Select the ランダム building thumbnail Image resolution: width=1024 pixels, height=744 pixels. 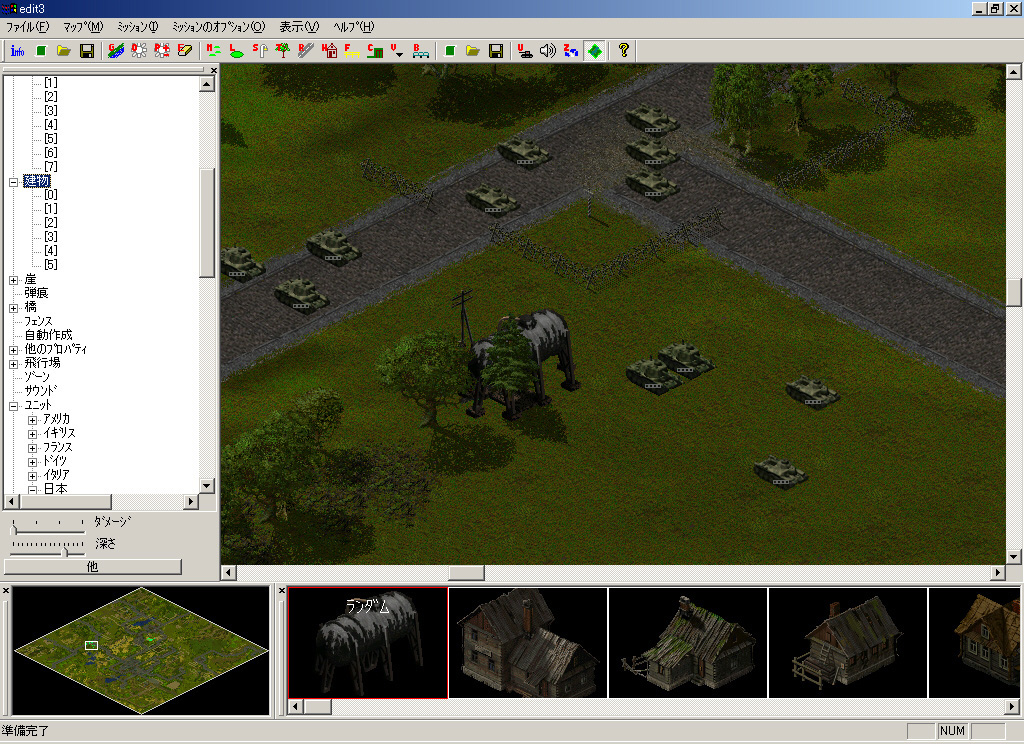(368, 643)
